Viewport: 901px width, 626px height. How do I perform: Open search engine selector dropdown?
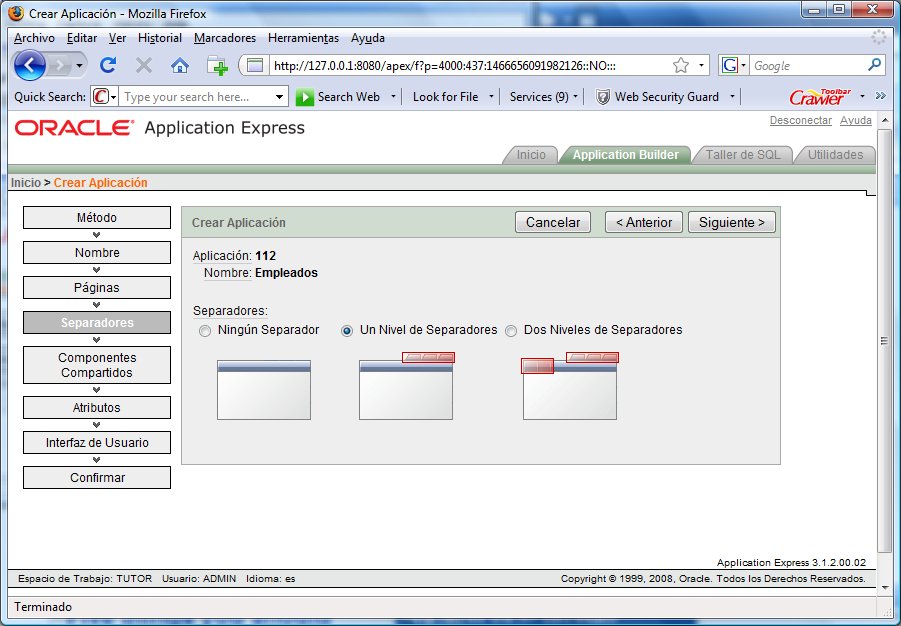[744, 66]
